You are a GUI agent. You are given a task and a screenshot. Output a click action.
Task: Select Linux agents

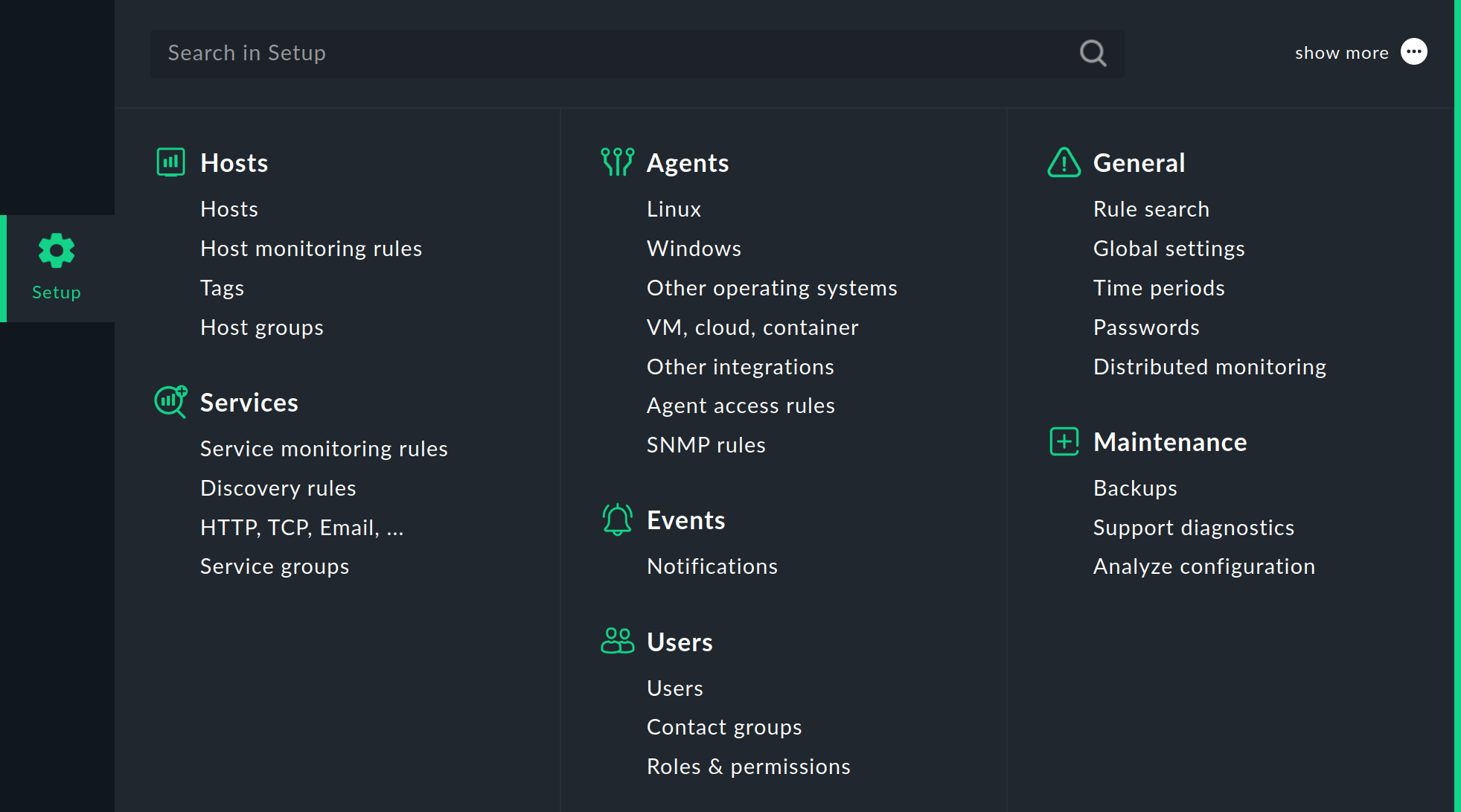(674, 209)
